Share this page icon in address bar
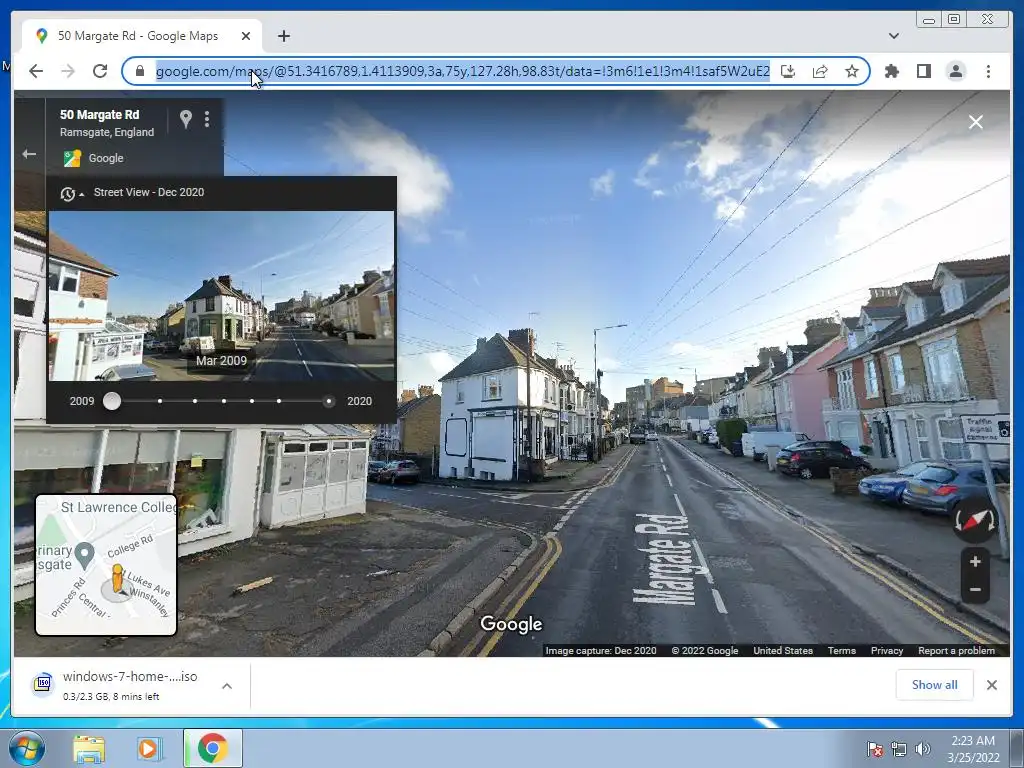The image size is (1024, 768). click(820, 71)
